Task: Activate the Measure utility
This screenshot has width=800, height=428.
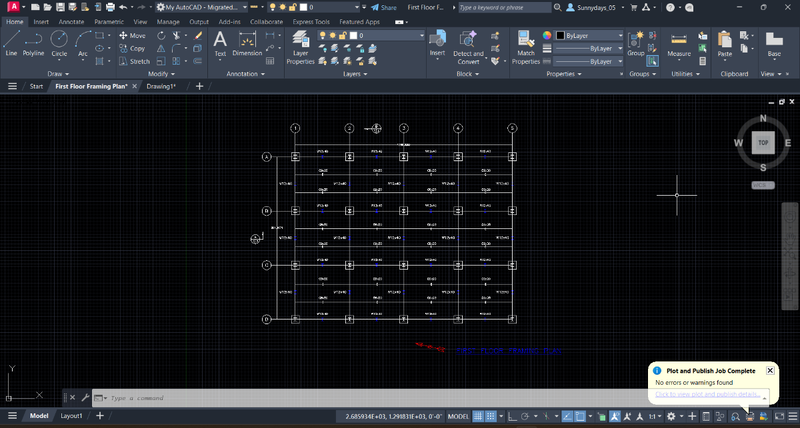Action: coord(679,42)
